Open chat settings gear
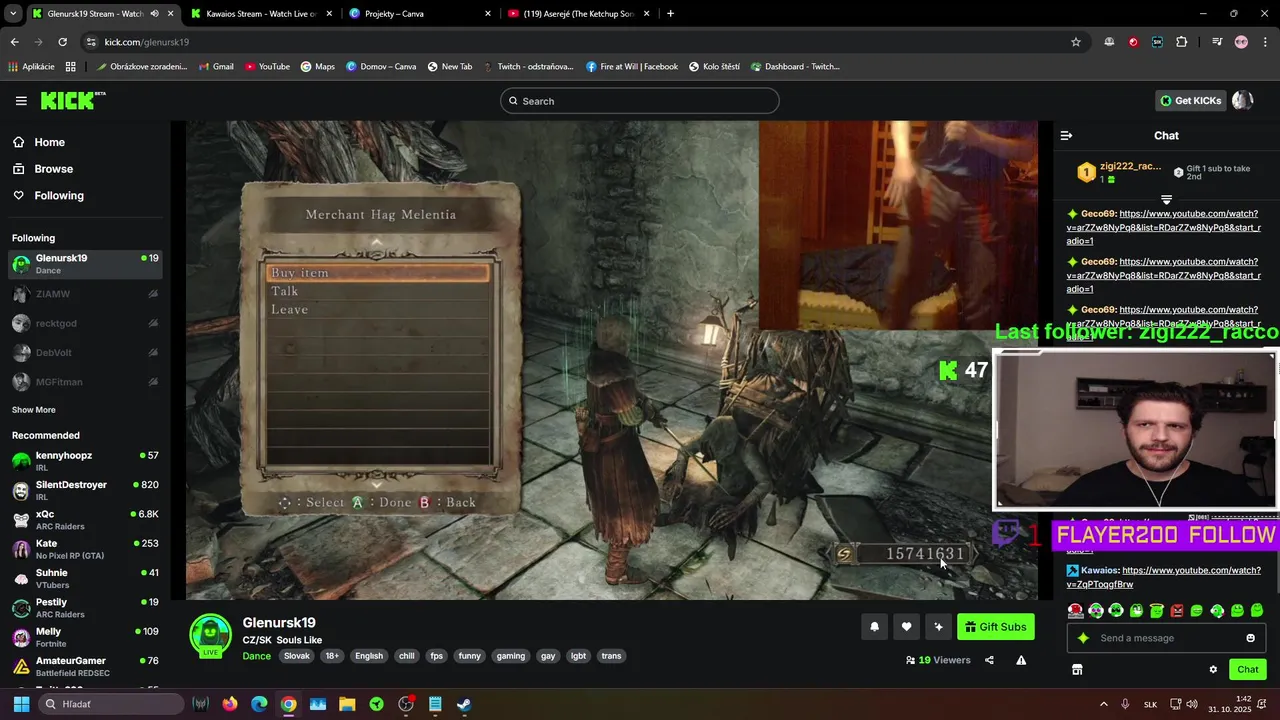 tap(1213, 670)
